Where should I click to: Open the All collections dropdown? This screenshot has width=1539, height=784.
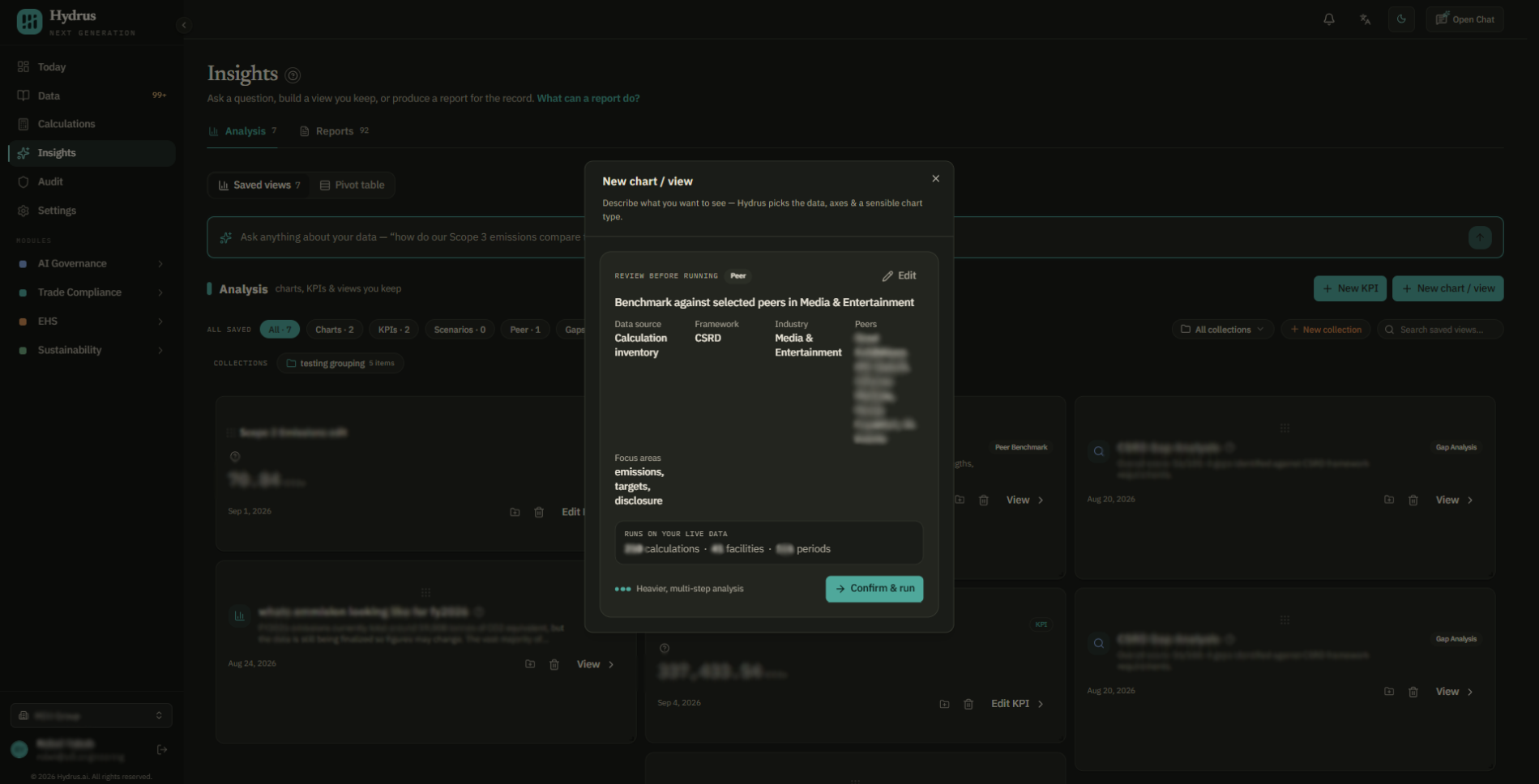(1222, 330)
